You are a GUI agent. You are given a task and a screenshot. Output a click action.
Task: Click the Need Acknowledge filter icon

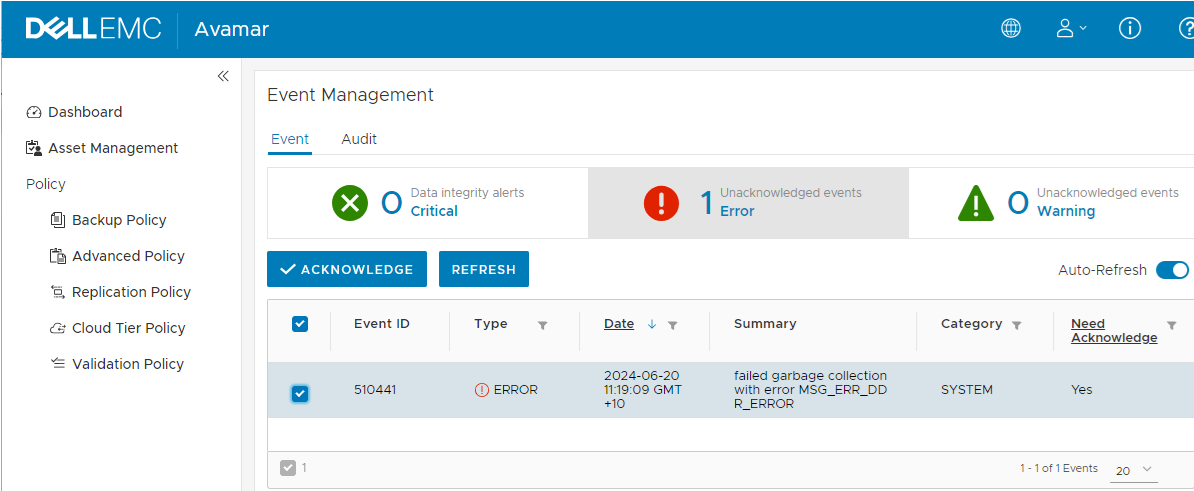tap(1171, 325)
